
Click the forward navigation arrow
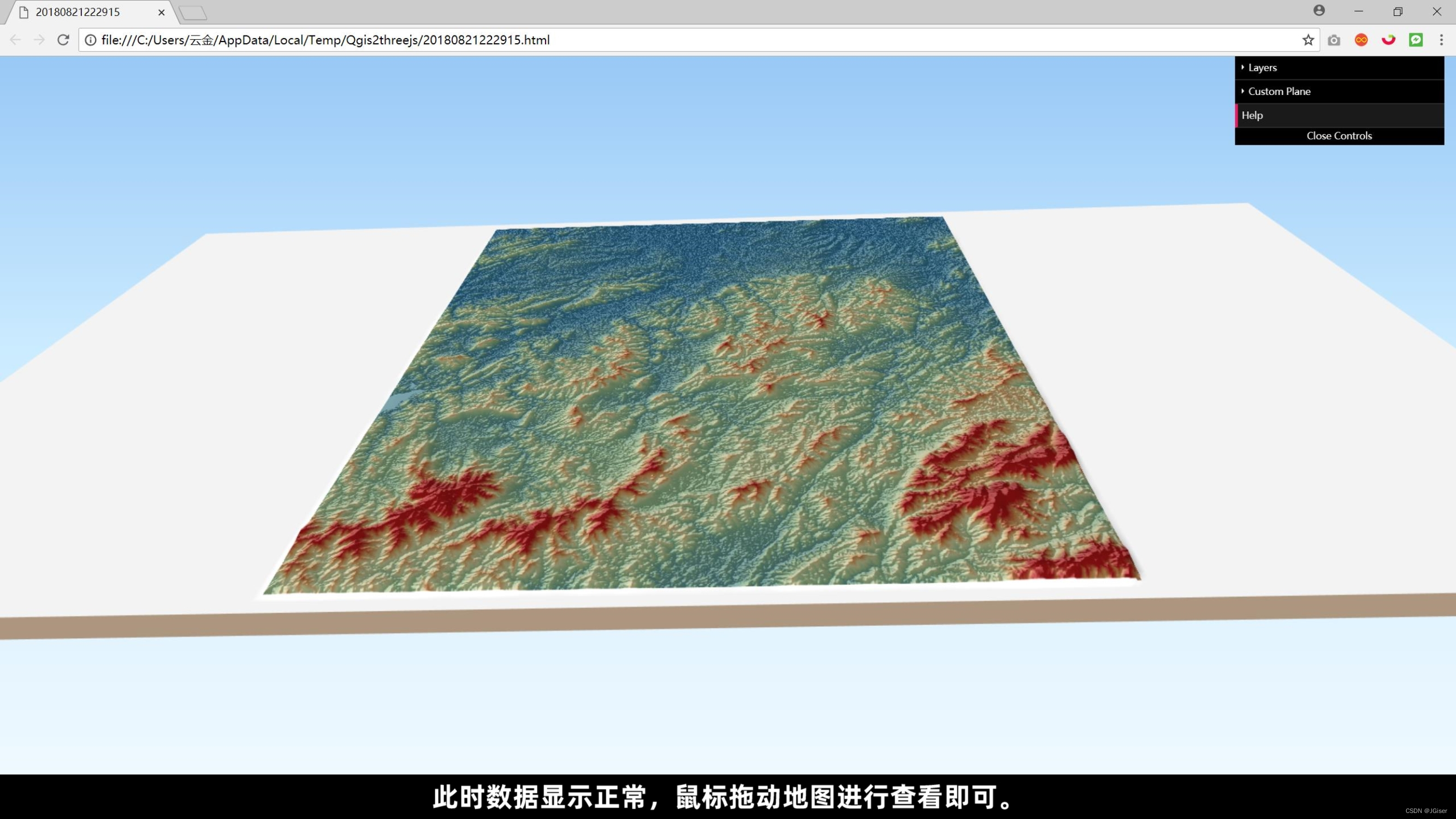[x=38, y=39]
